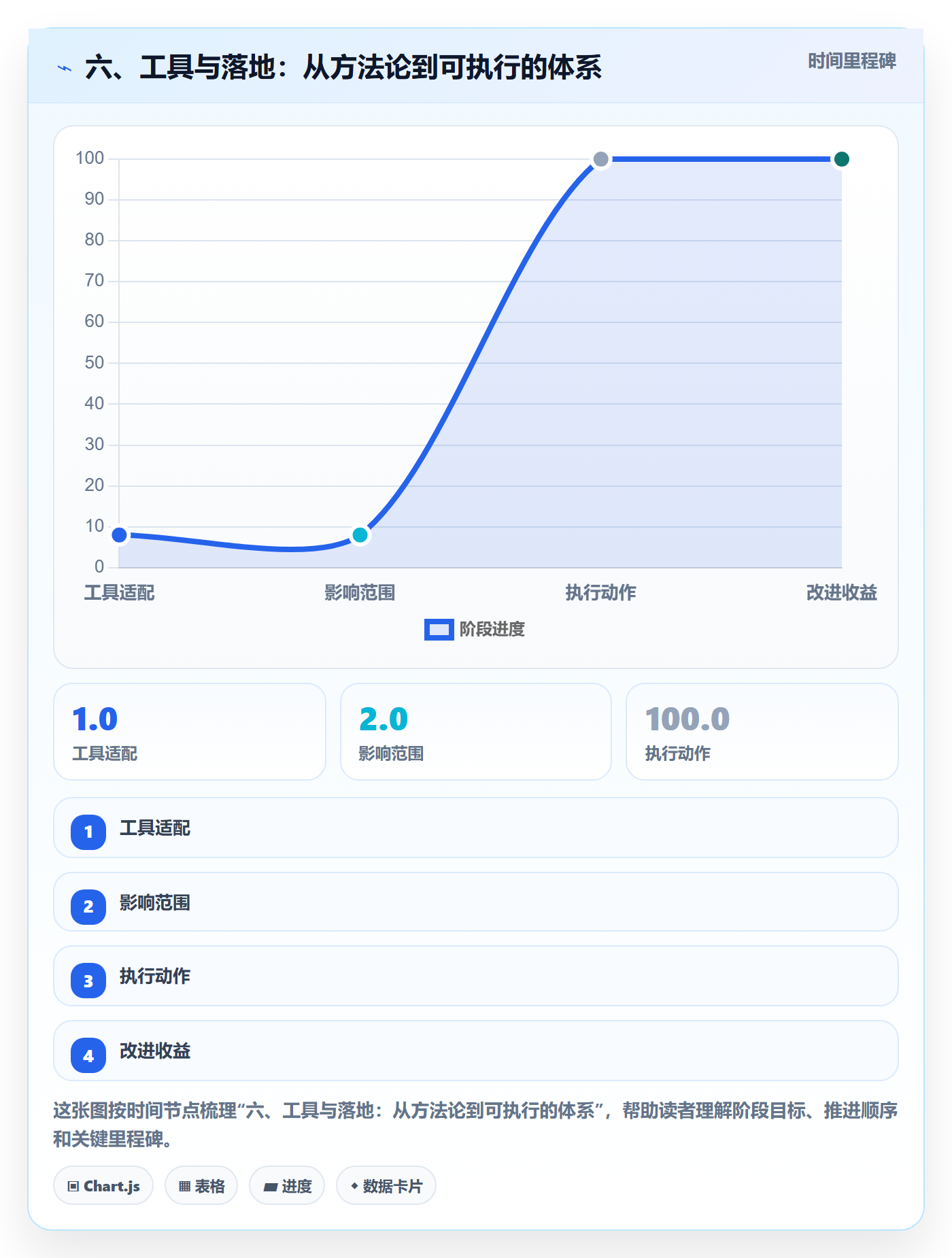Click the number 1 step badge

point(88,832)
